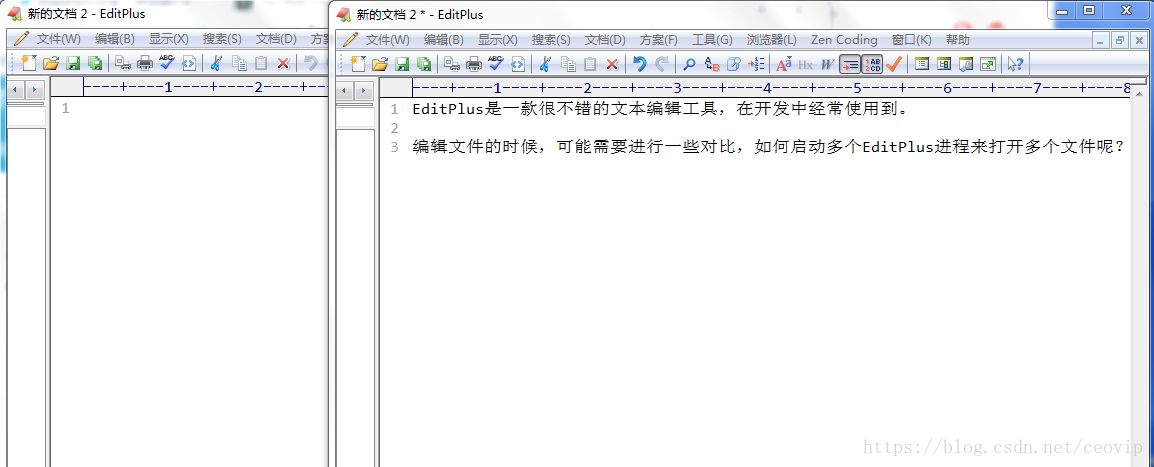This screenshot has height=467, width=1154.
Task: Open 显示(X) menu in right window
Action: pos(498,40)
